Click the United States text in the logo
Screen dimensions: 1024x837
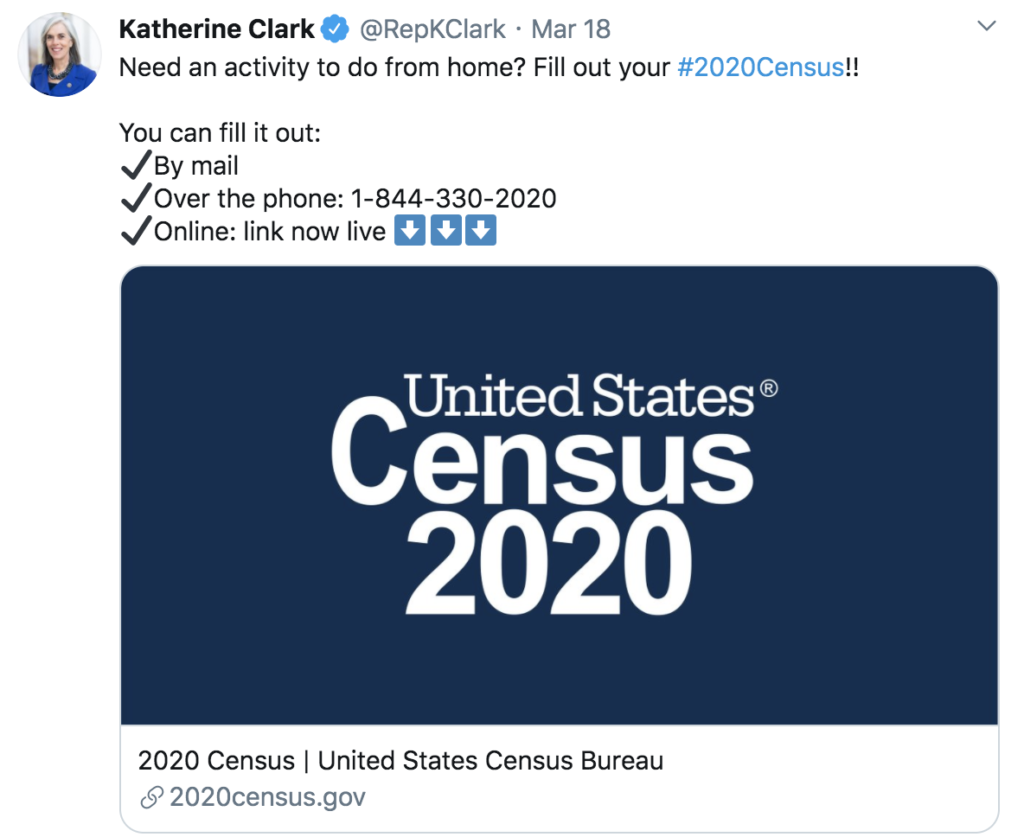click(578, 396)
